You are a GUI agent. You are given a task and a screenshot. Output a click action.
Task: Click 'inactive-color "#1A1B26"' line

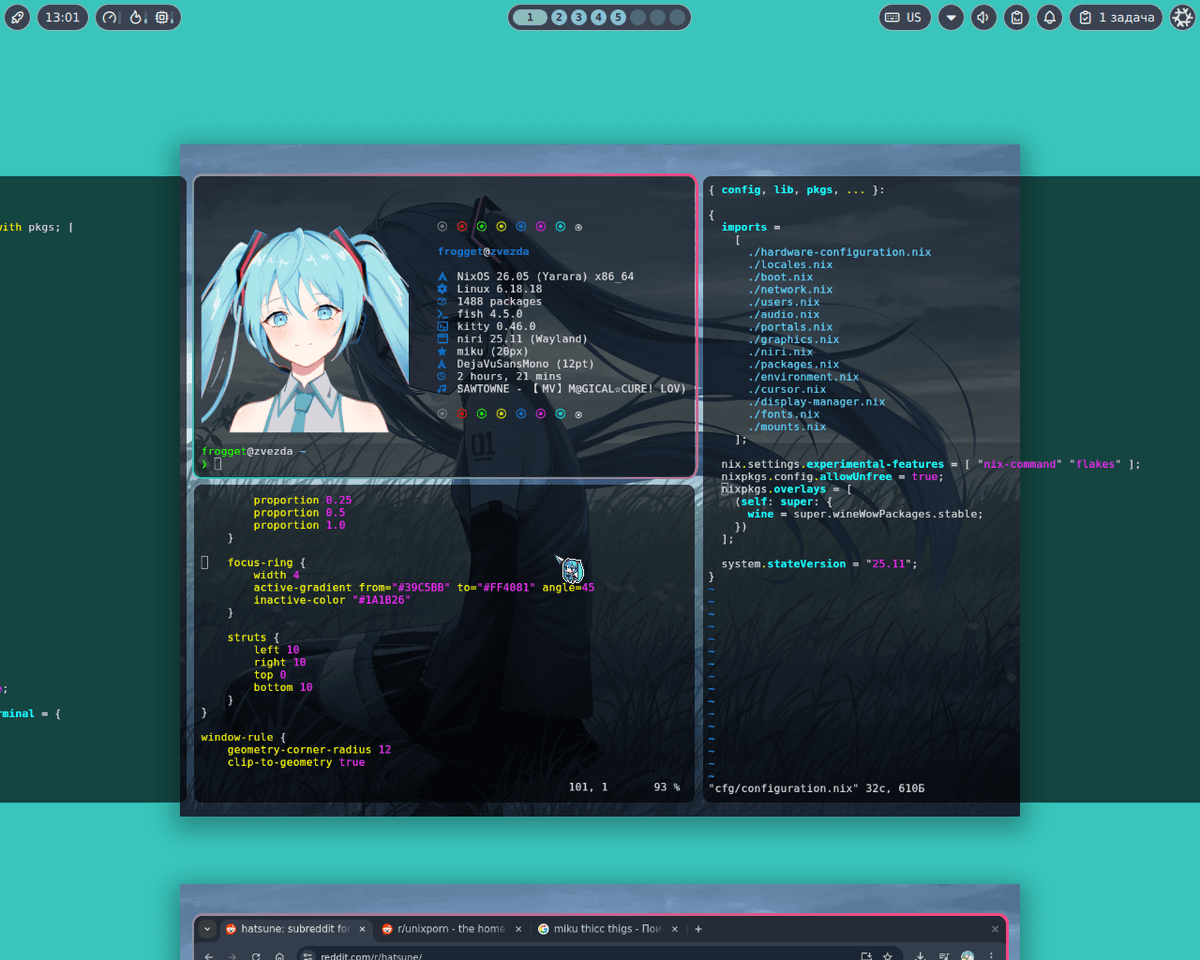coord(332,600)
